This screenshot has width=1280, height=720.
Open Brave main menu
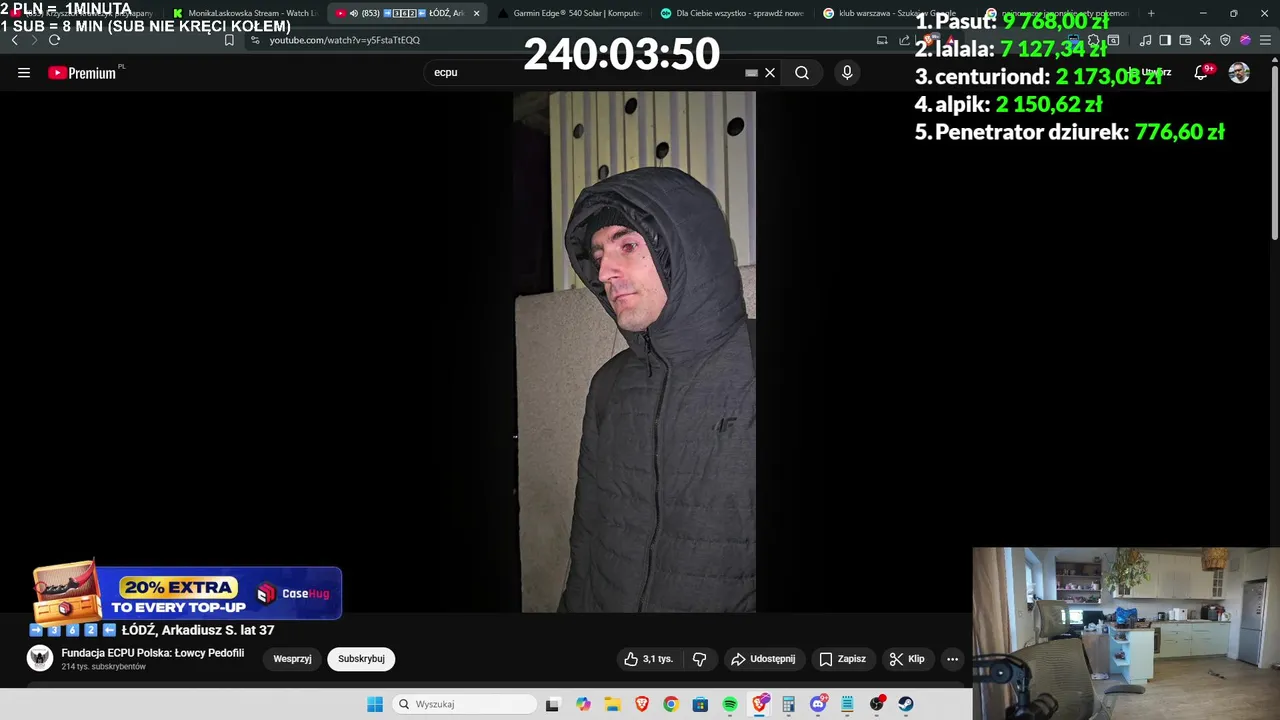[1265, 40]
